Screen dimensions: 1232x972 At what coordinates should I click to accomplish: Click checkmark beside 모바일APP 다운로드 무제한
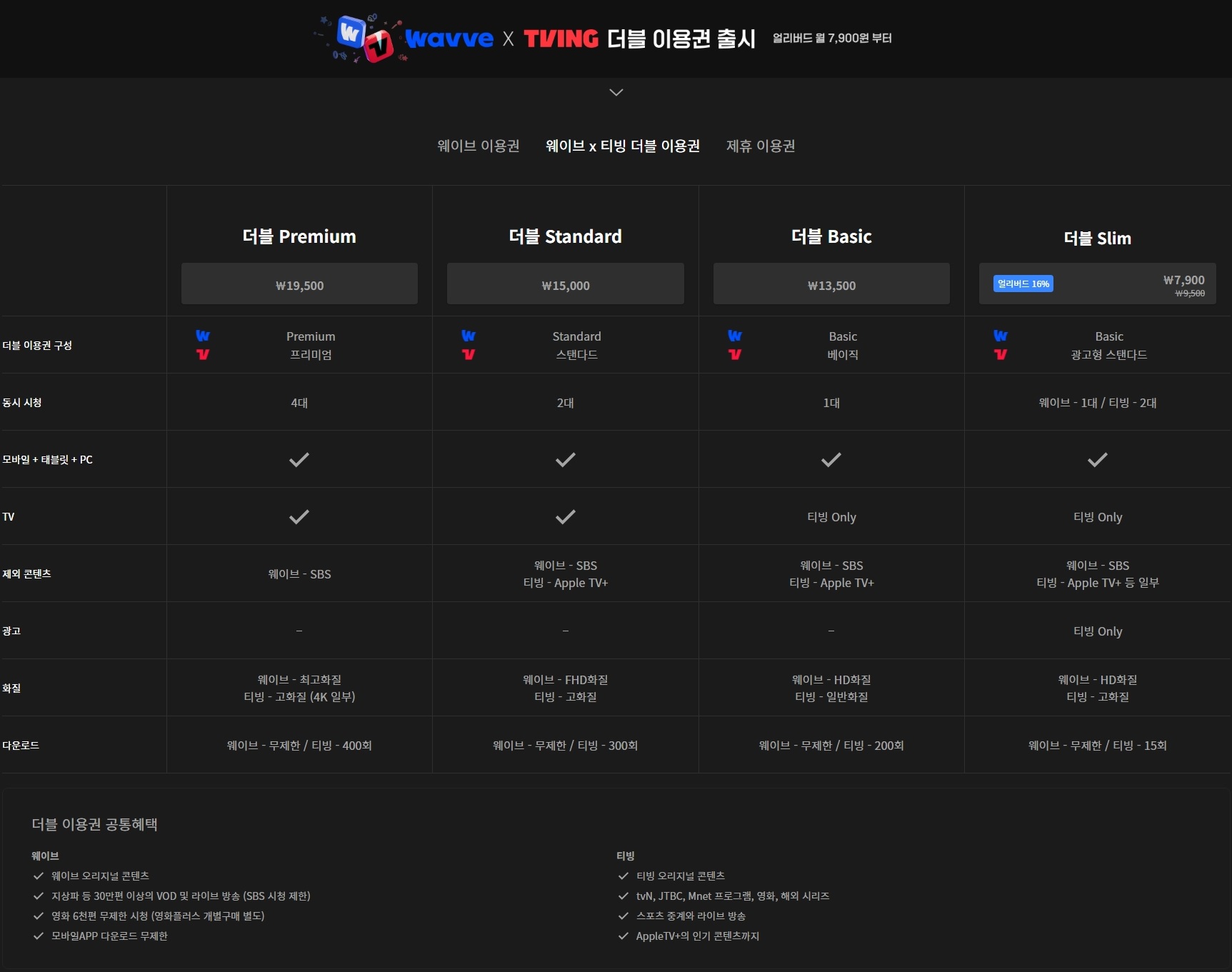pyautogui.click(x=39, y=936)
